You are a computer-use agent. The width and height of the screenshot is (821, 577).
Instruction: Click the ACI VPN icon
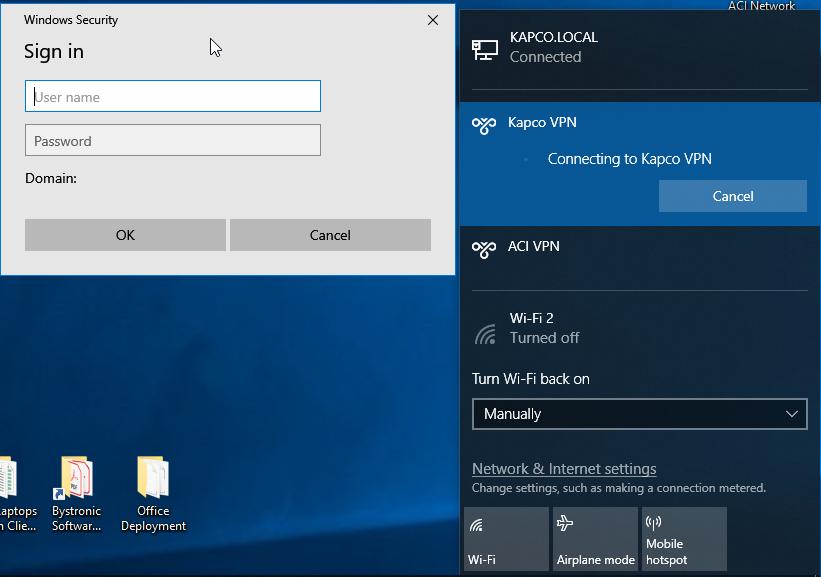coord(484,249)
